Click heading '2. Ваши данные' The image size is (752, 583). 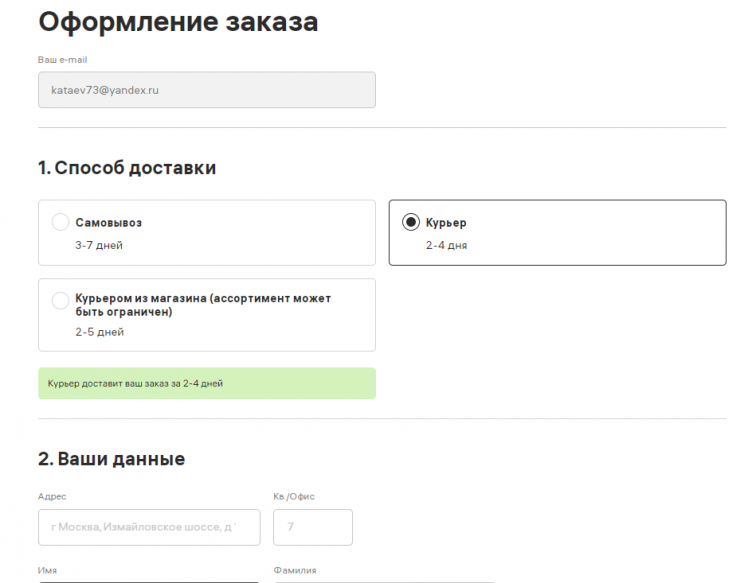pyautogui.click(x=111, y=459)
